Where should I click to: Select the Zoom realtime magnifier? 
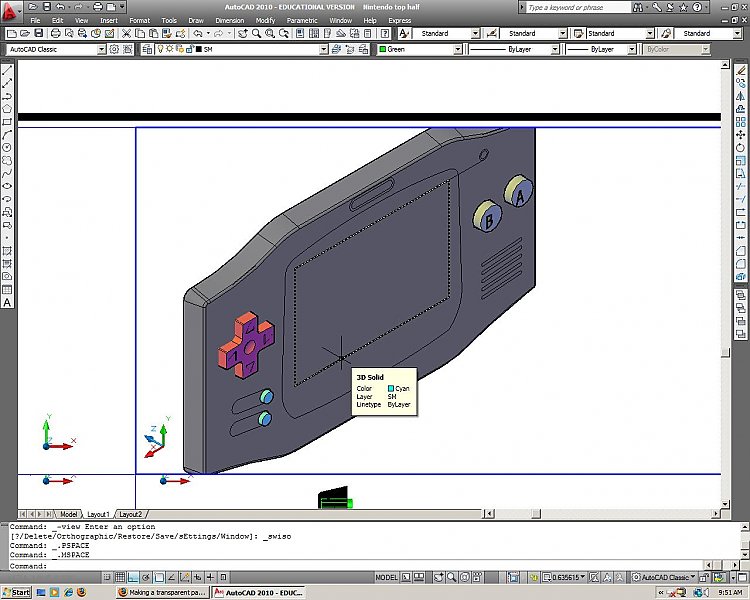point(256,33)
